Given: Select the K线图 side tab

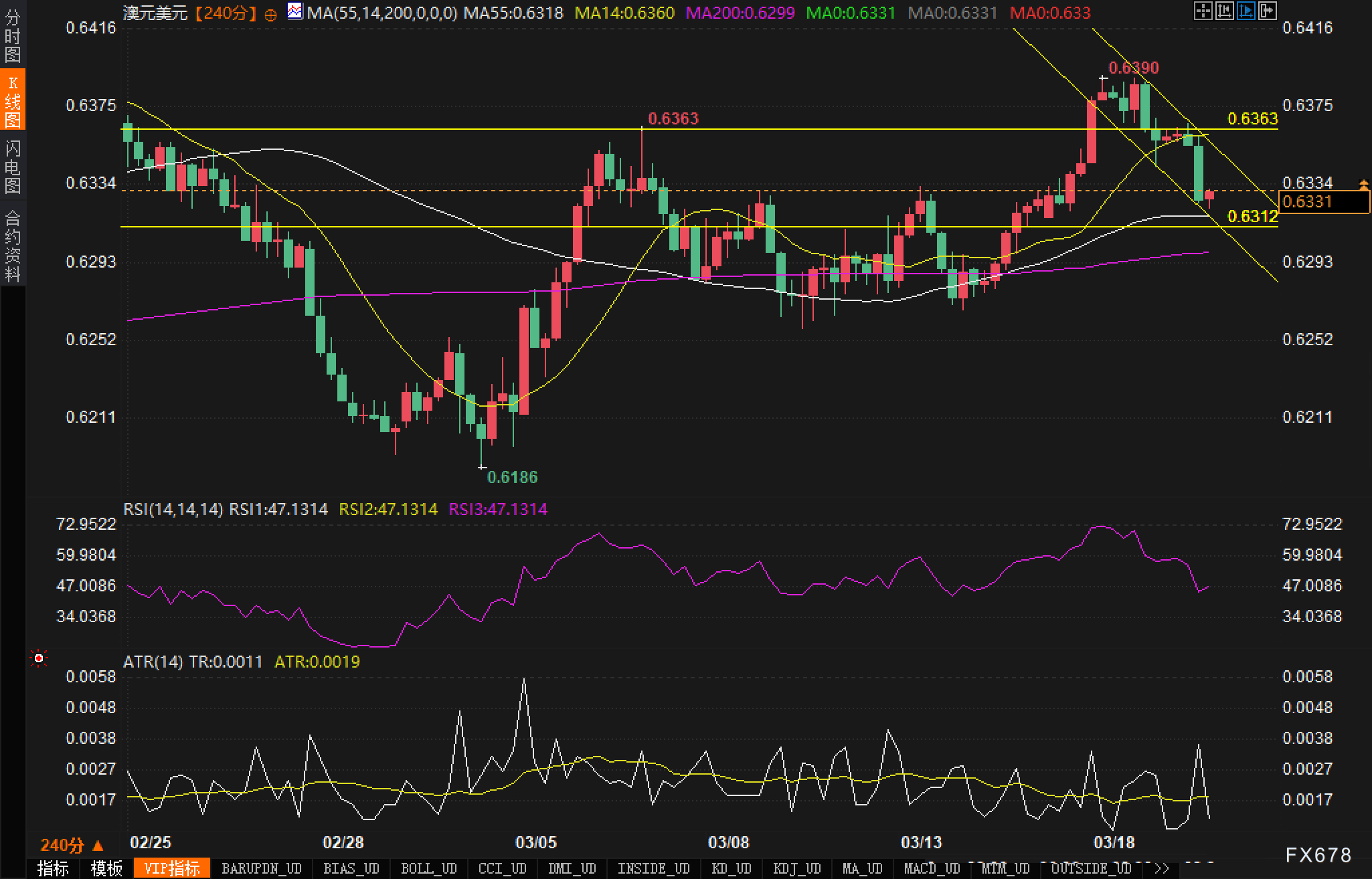Looking at the screenshot, I should [13, 100].
